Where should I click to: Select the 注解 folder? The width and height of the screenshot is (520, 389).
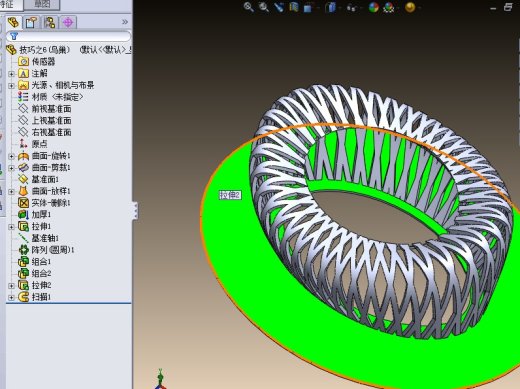pos(39,73)
